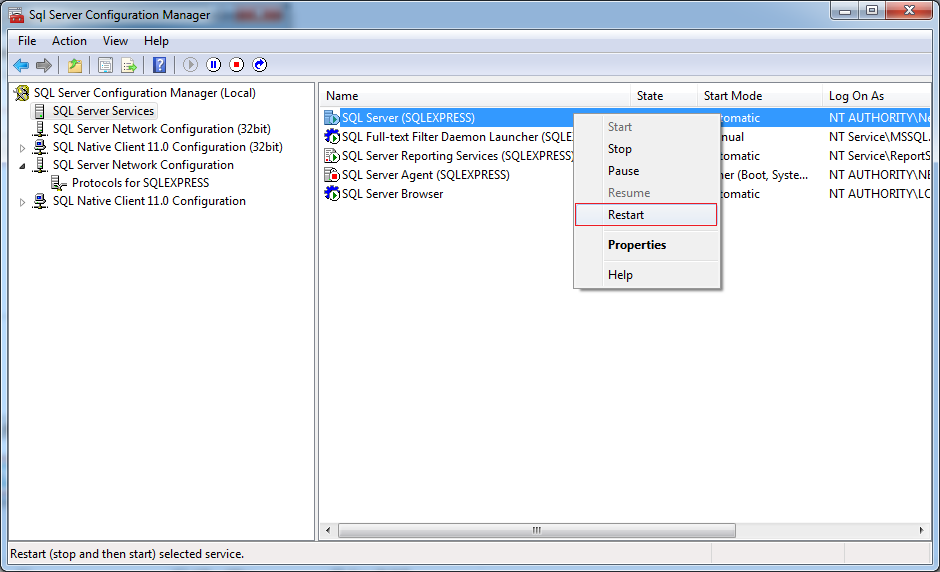Collapse the SQL Server Network Configuration node
Screen dimensions: 940x572
22,165
